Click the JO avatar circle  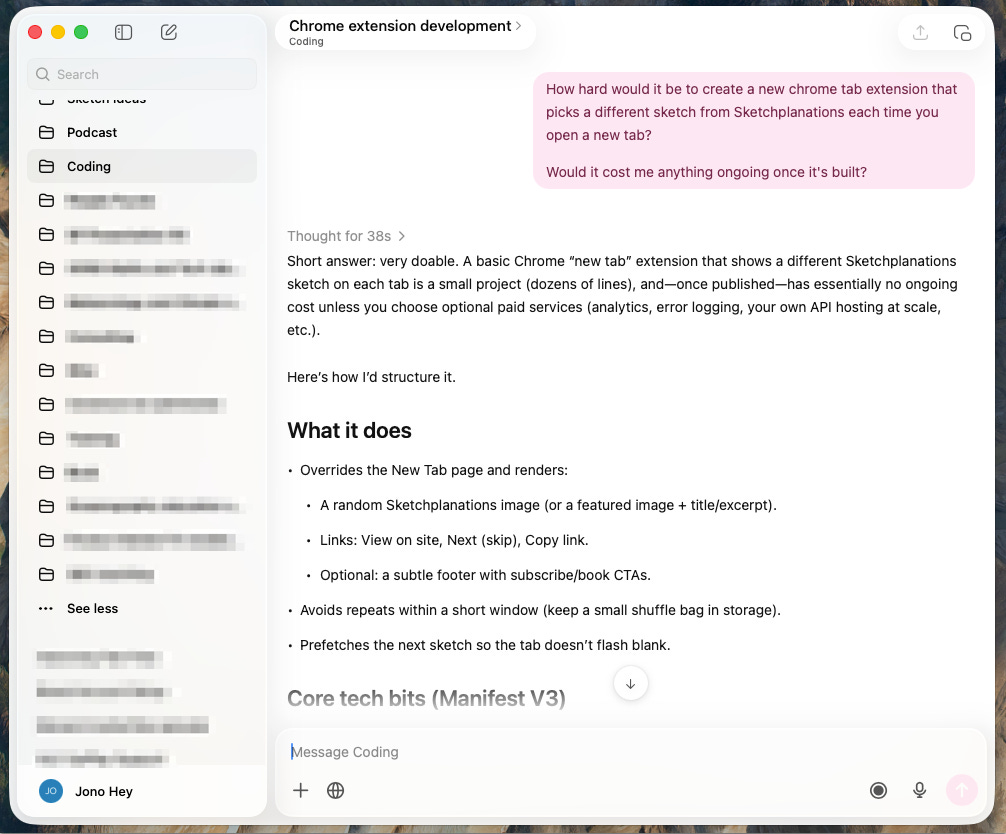(x=51, y=791)
